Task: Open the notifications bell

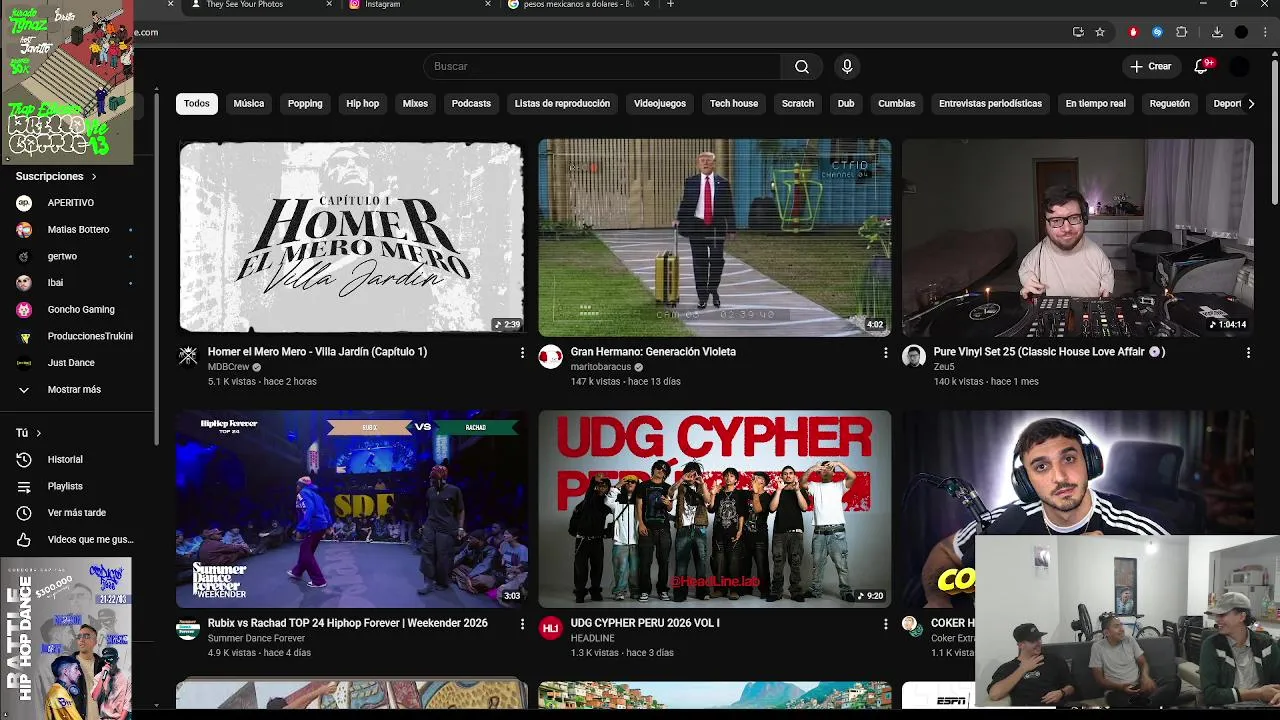Action: point(1201,66)
